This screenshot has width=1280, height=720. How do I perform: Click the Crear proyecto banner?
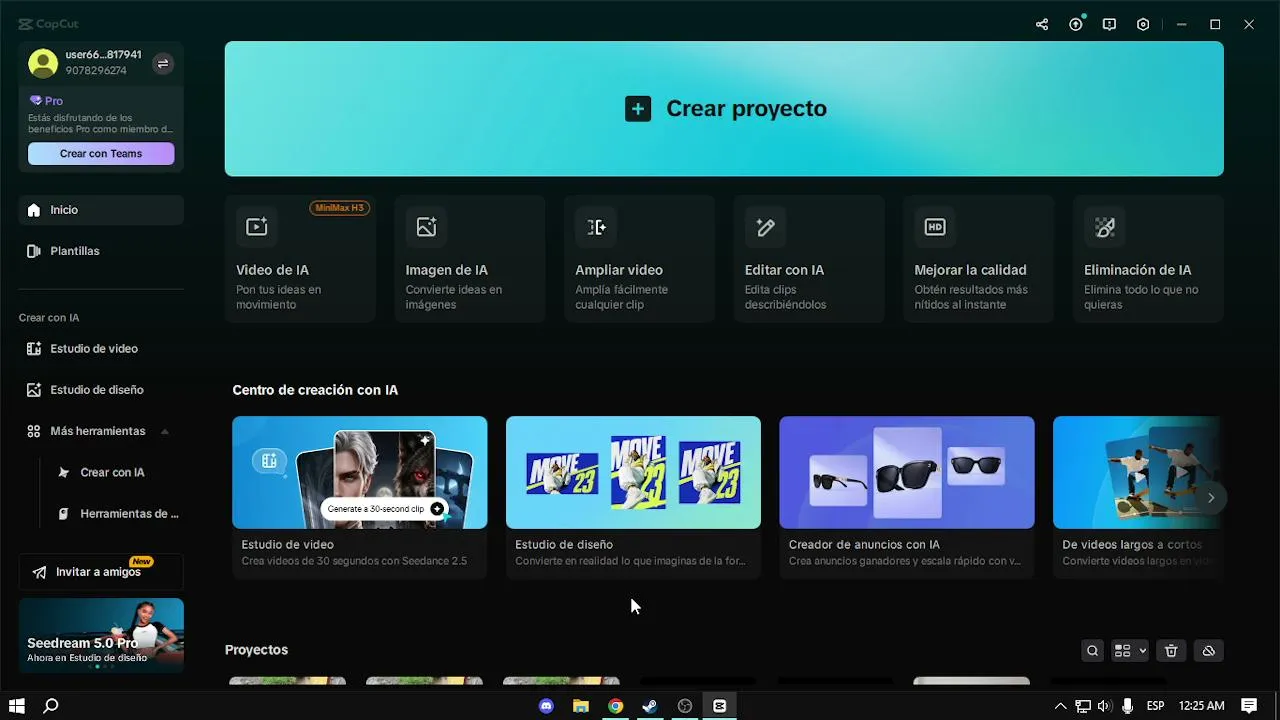(x=724, y=109)
